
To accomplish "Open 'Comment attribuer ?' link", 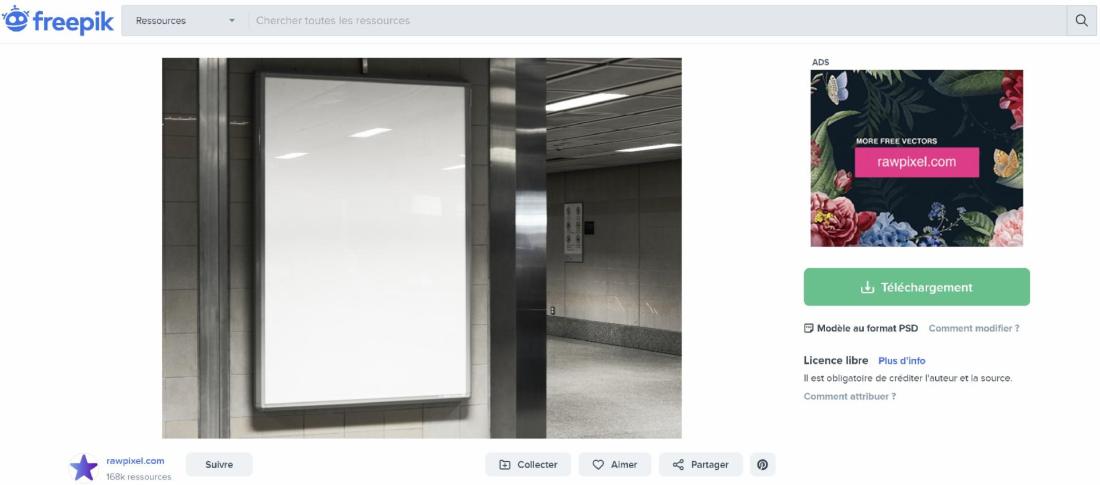I will pos(850,397).
